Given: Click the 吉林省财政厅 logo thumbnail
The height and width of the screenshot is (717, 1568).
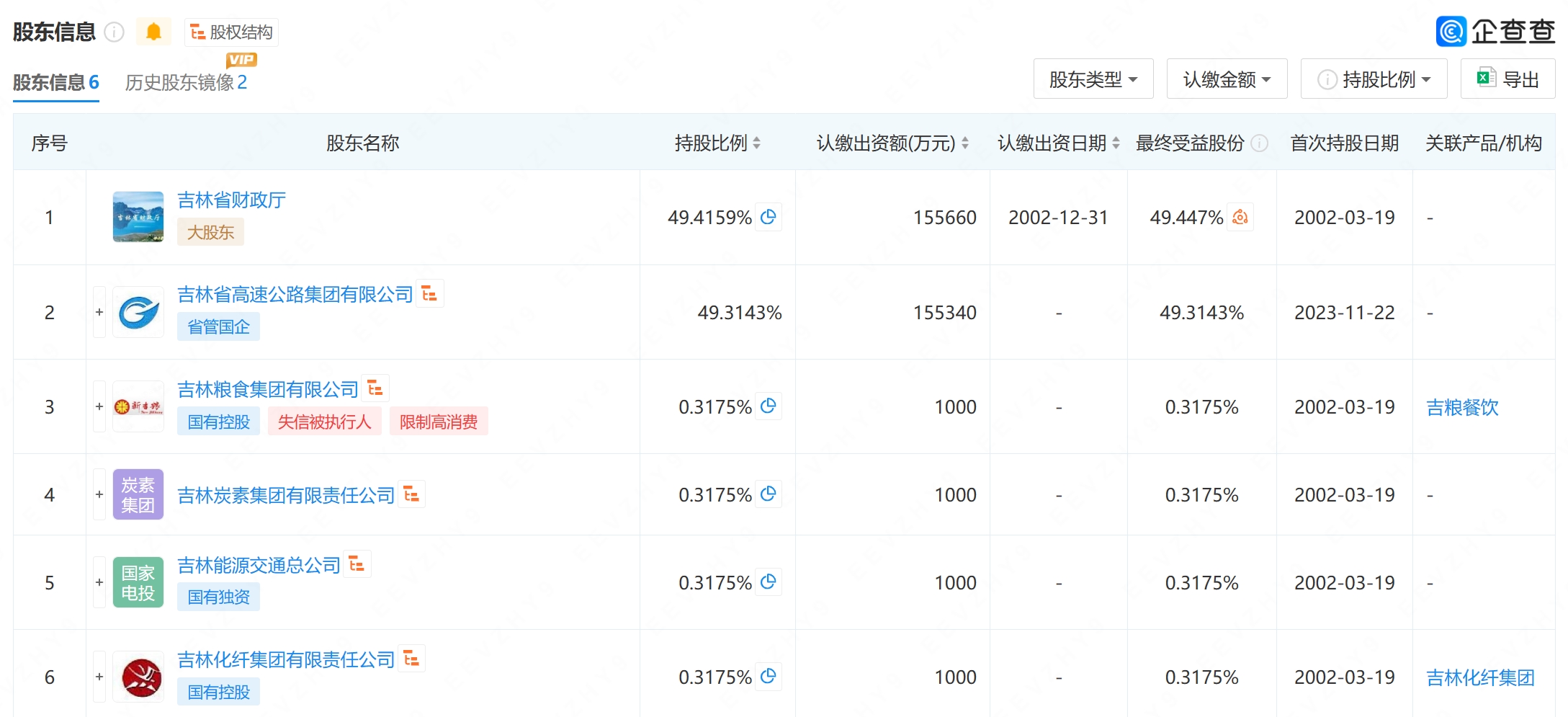Looking at the screenshot, I should pos(138,217).
